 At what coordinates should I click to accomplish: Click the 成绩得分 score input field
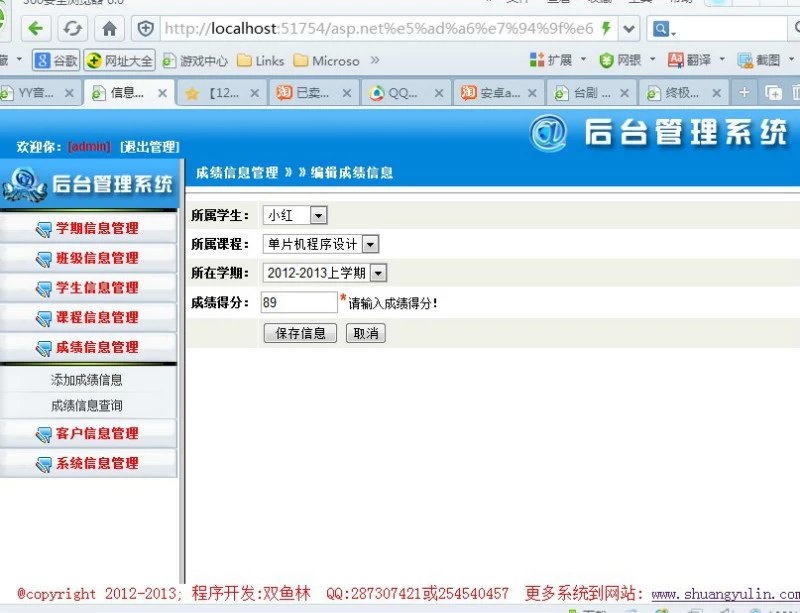pyautogui.click(x=299, y=302)
